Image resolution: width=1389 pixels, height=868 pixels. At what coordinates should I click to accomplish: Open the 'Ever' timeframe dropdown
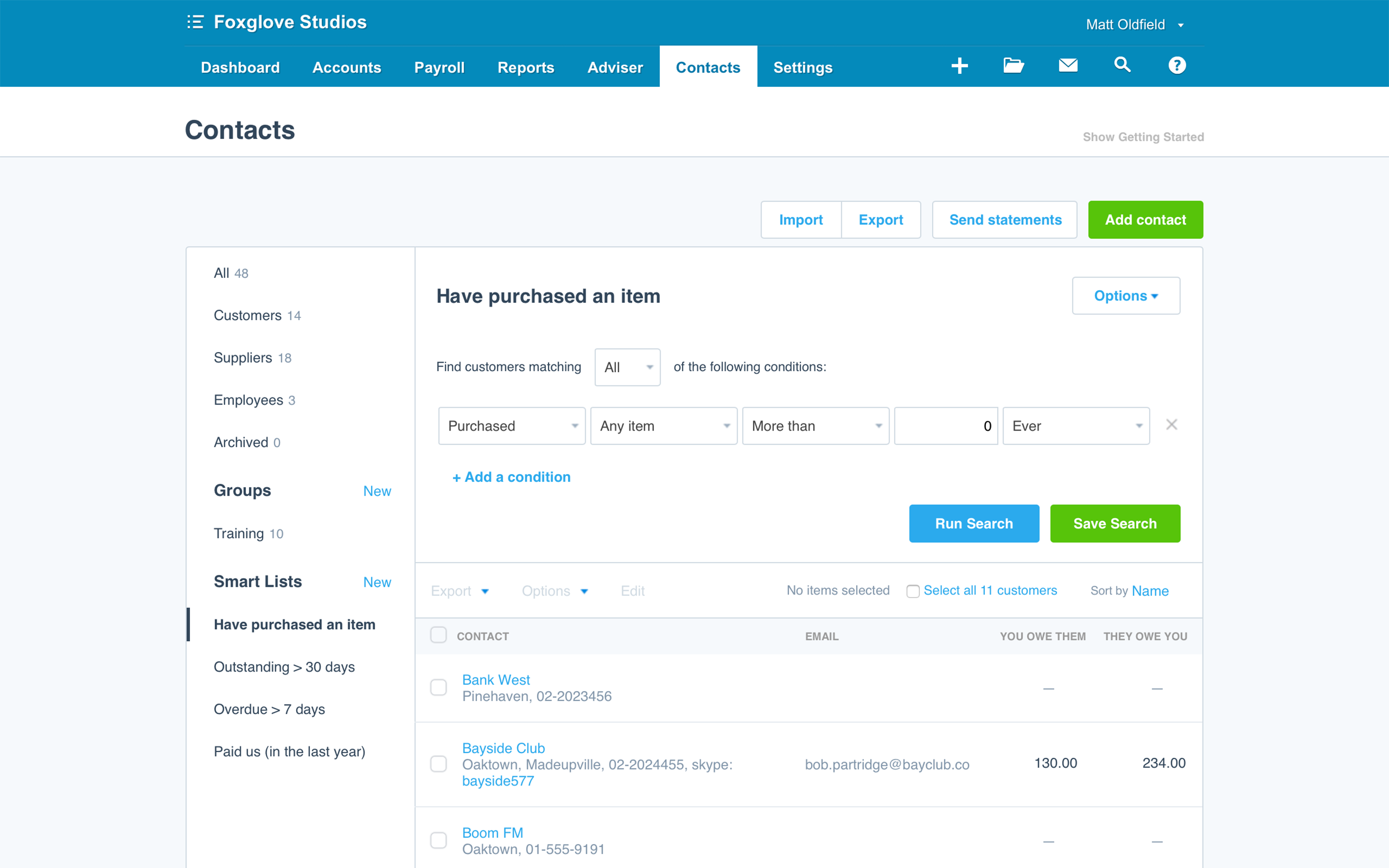[1076, 425]
